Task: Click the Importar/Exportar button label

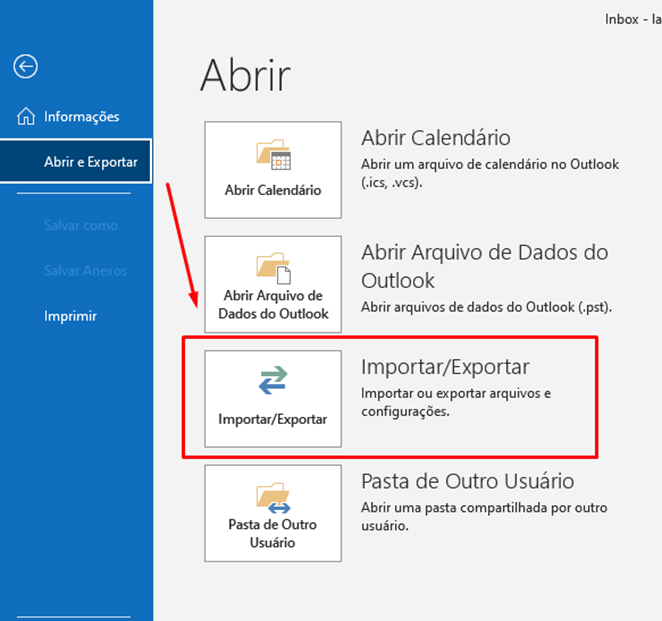Action: pyautogui.click(x=273, y=419)
